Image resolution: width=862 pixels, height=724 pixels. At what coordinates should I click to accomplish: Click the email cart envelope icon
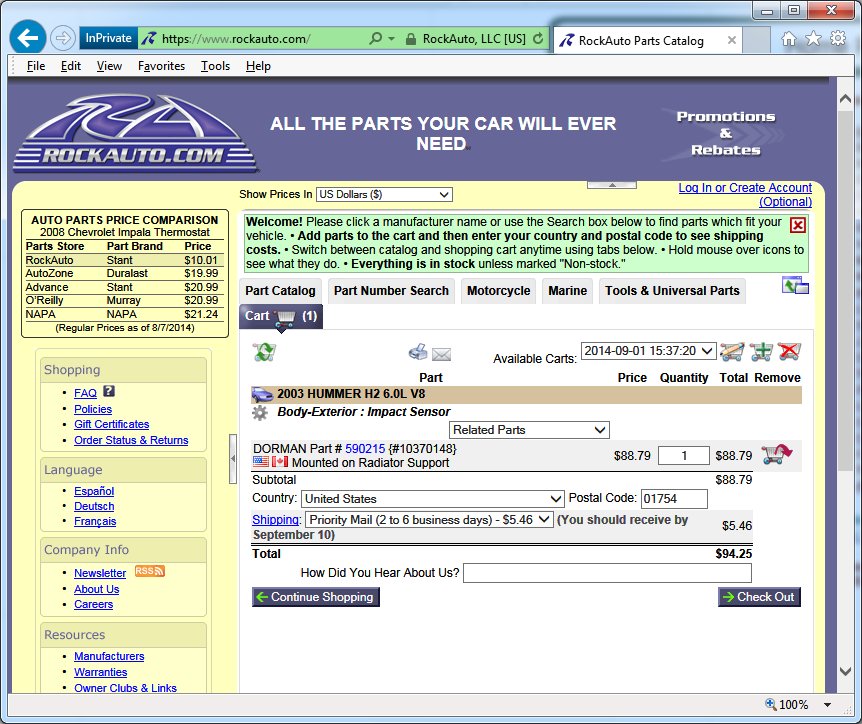click(441, 355)
